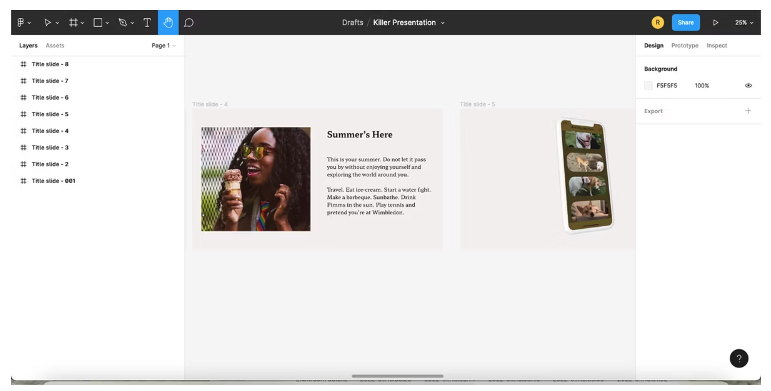Open the Figma main menu icon
This screenshot has height=391, width=771.
(x=21, y=23)
